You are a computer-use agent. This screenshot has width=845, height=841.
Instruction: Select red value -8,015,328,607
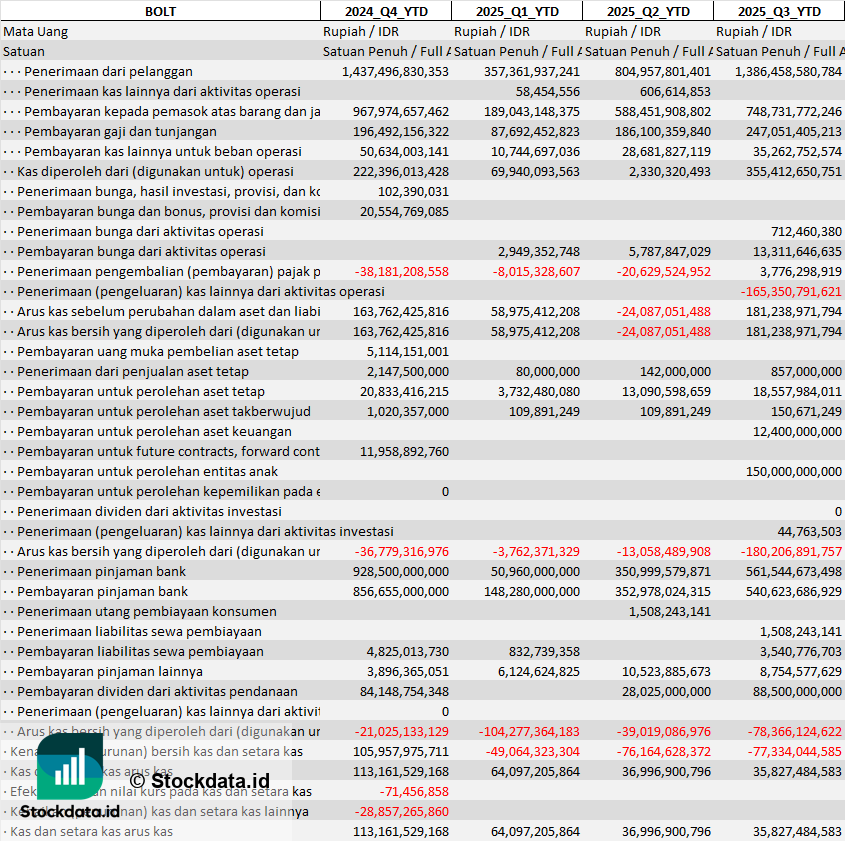pyautogui.click(x=536, y=272)
